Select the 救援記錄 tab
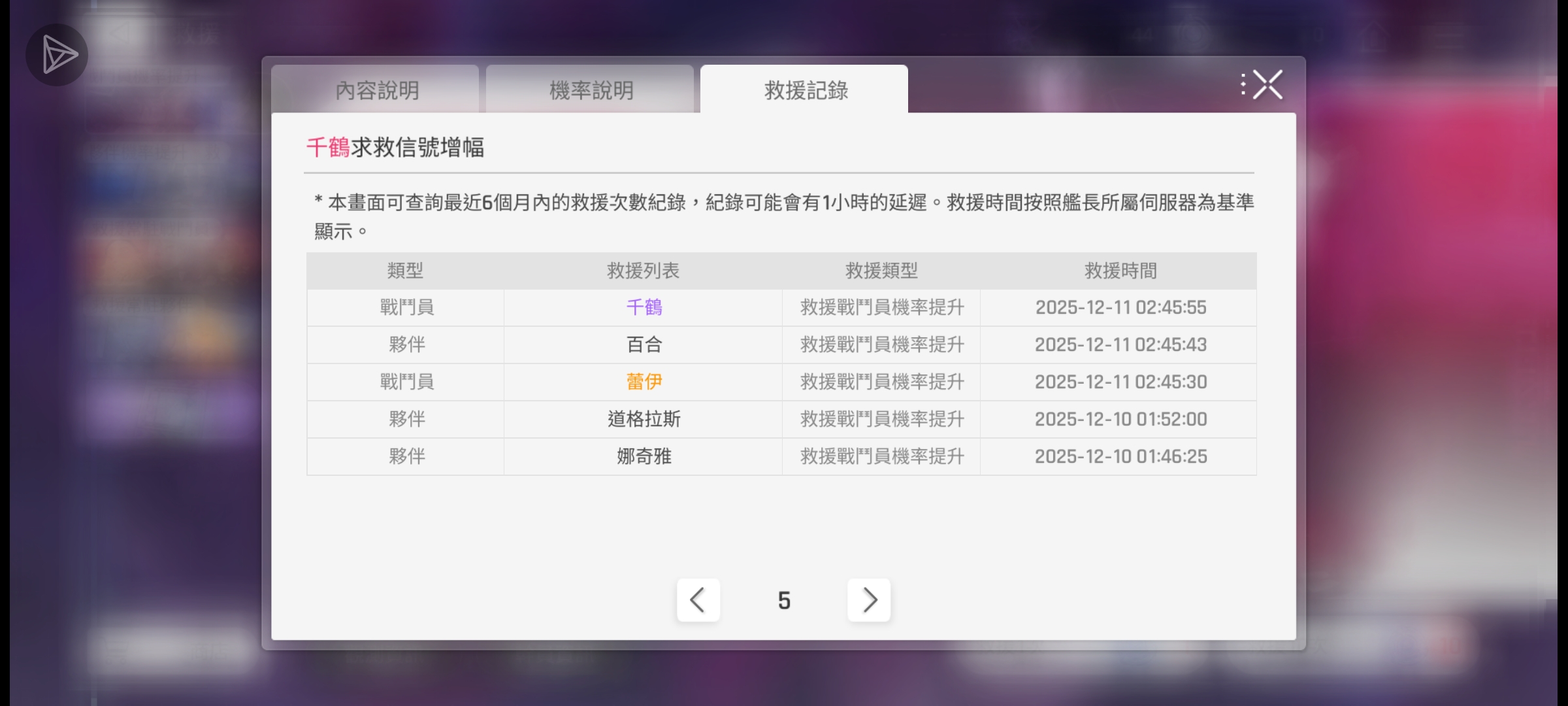The image size is (1568, 706). pos(805,90)
